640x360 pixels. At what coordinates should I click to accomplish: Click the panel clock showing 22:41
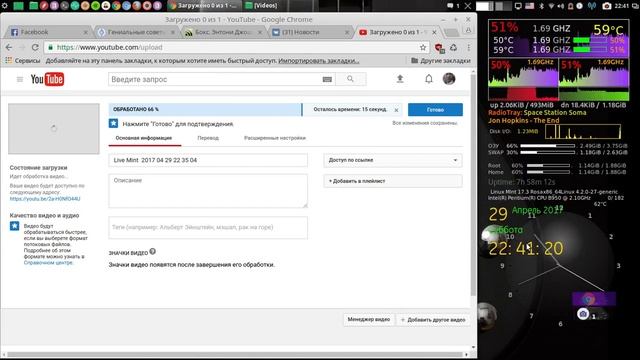coord(621,6)
